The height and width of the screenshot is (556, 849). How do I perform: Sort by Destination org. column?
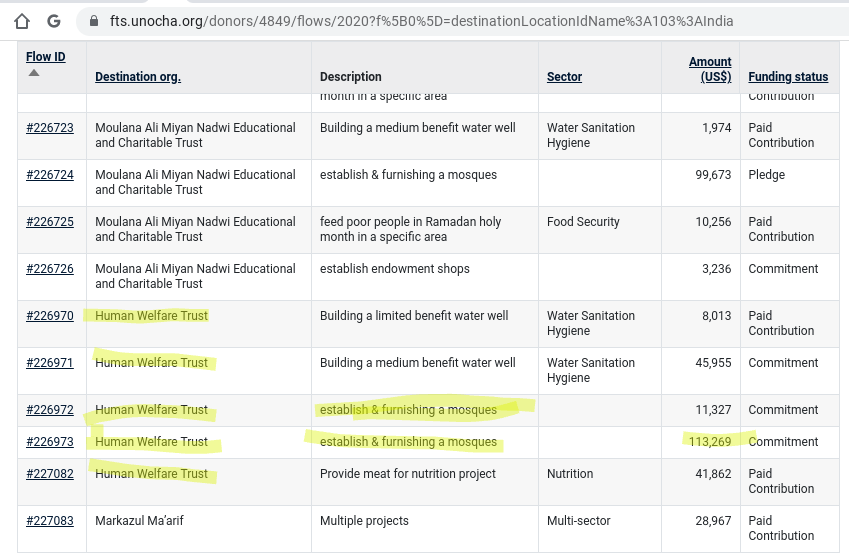[138, 77]
